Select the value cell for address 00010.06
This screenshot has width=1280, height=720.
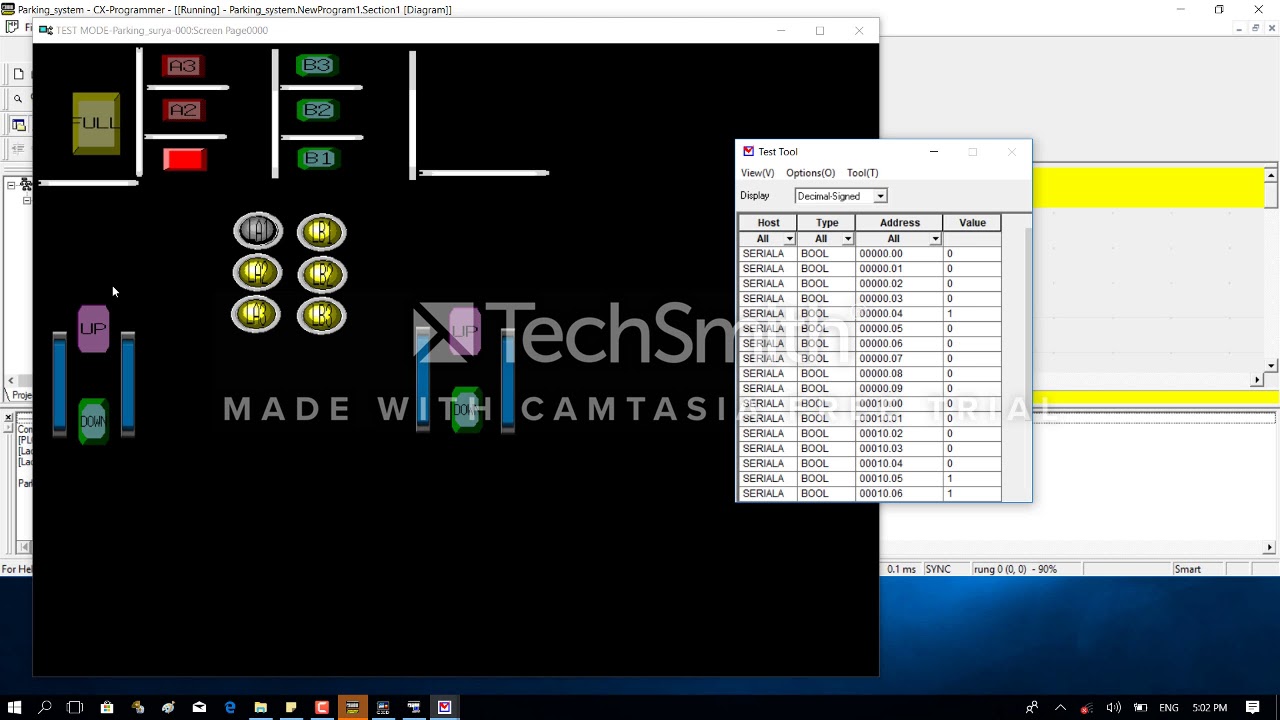(972, 494)
